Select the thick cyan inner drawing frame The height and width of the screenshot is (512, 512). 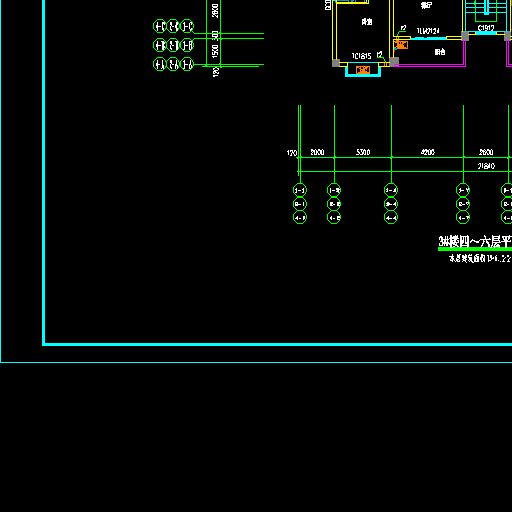coord(277,344)
